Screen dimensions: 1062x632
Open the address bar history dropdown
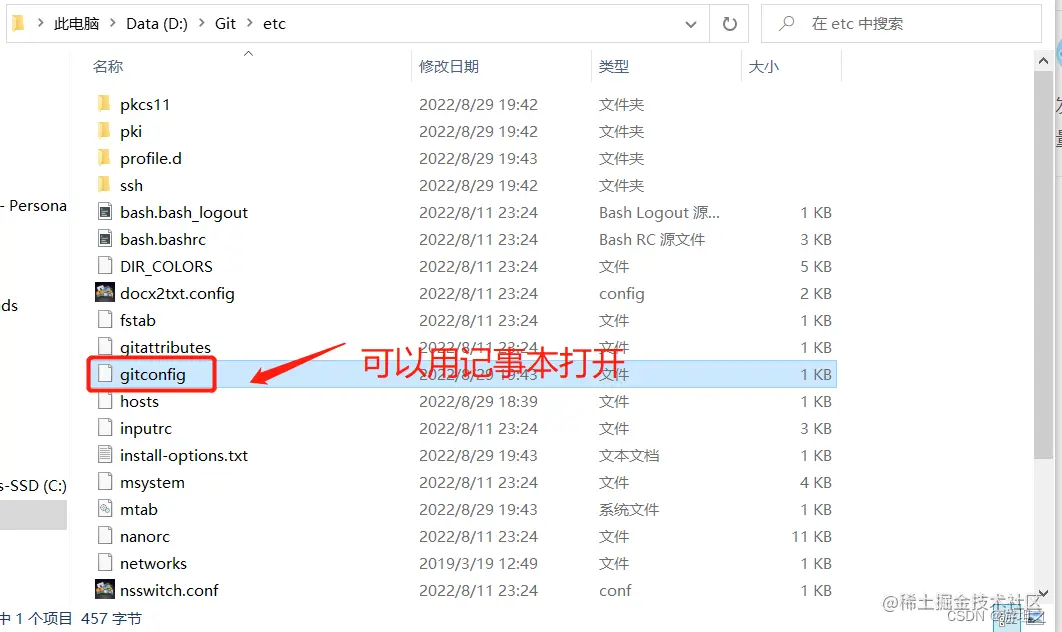coord(691,24)
